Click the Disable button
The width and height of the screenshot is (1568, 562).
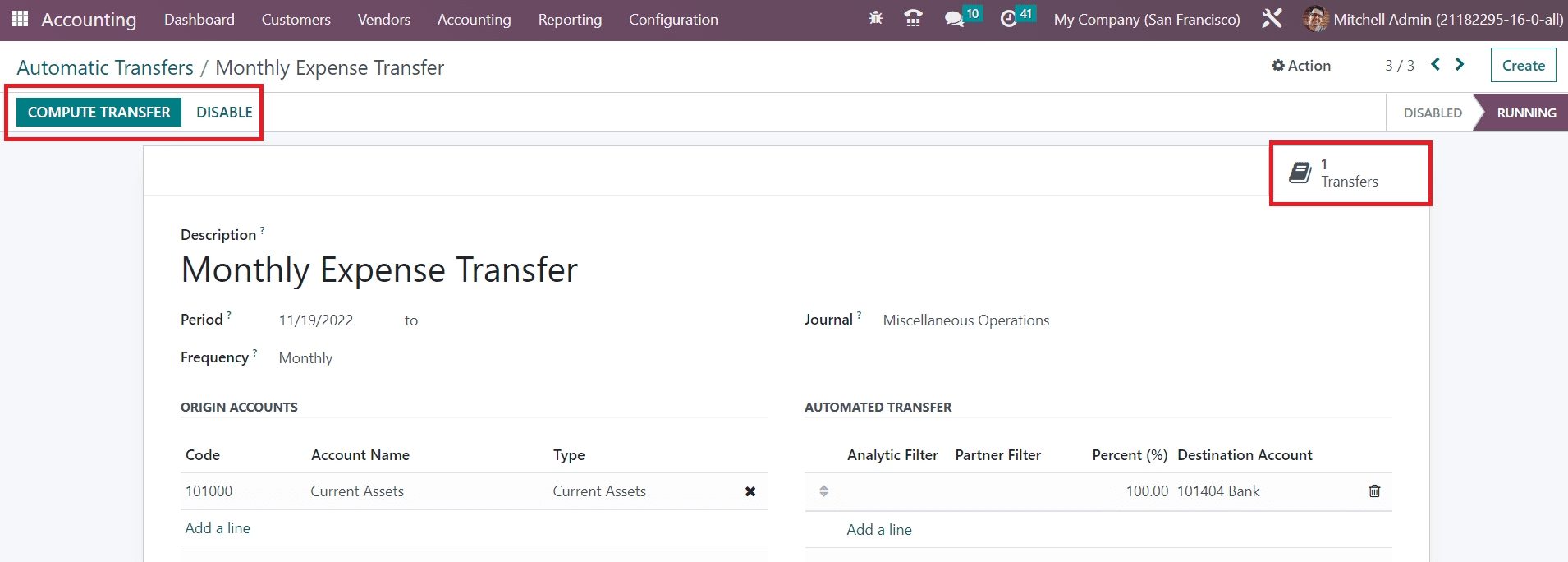pos(224,113)
